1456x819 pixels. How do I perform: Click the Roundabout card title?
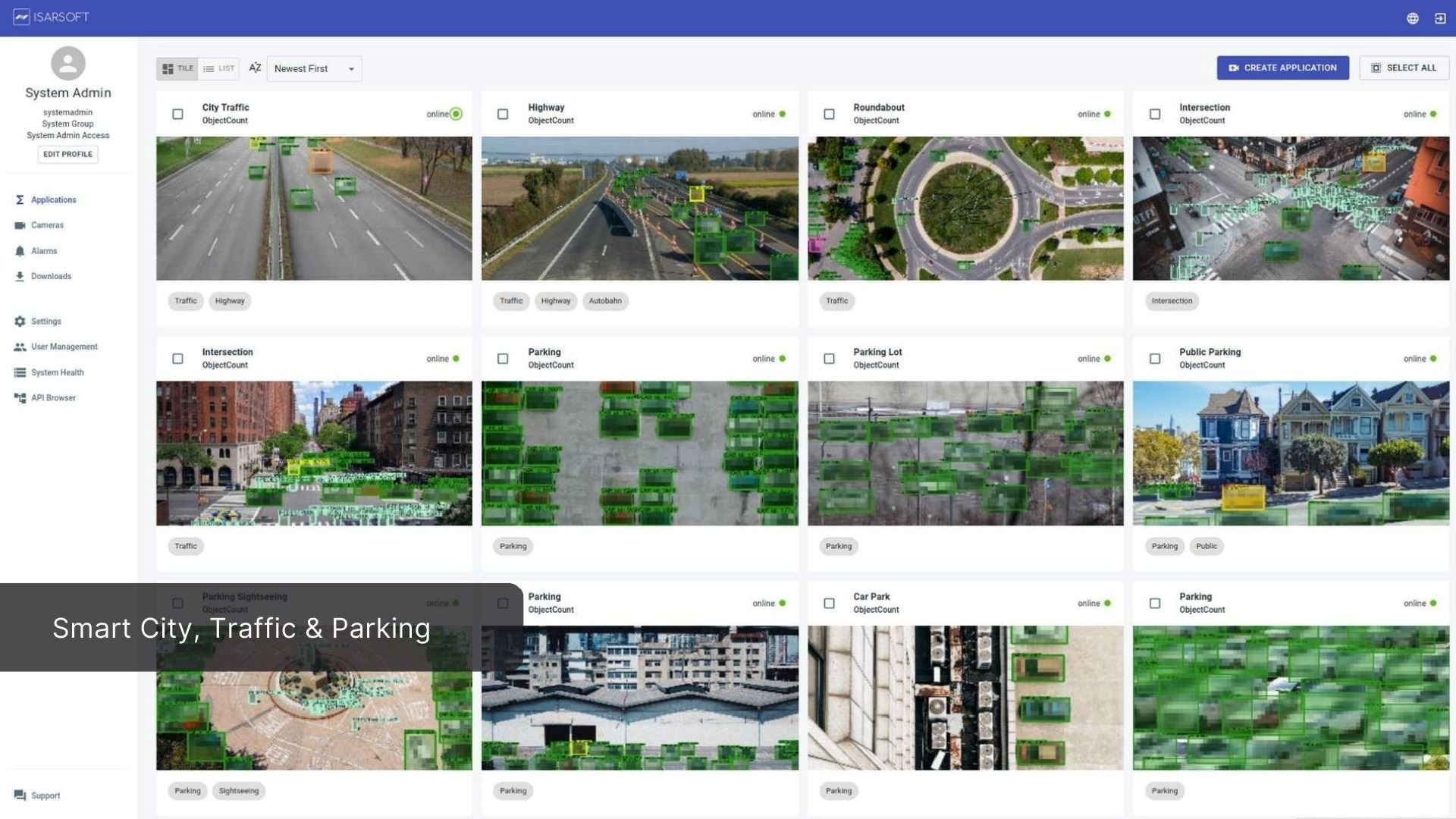pyautogui.click(x=879, y=107)
